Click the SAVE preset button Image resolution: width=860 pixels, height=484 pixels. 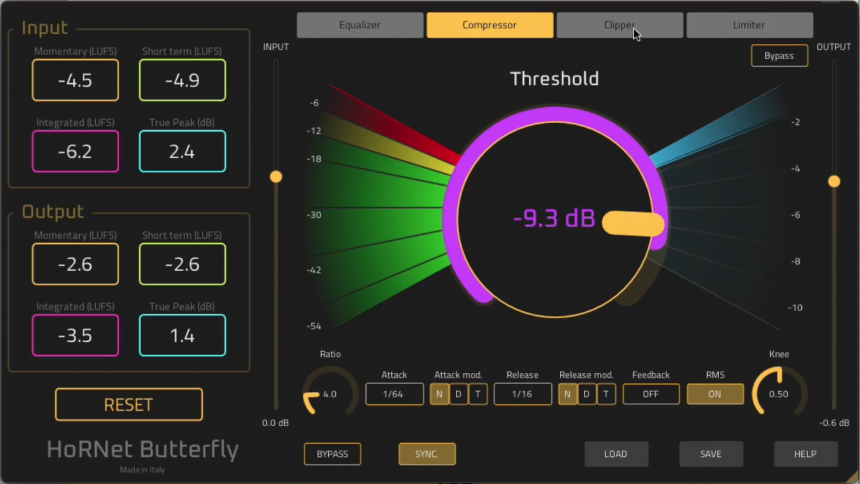pos(711,454)
